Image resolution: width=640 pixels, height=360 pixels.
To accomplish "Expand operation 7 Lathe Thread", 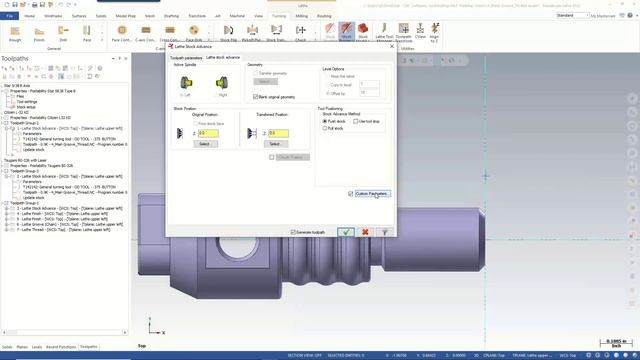I will [x=7, y=229].
